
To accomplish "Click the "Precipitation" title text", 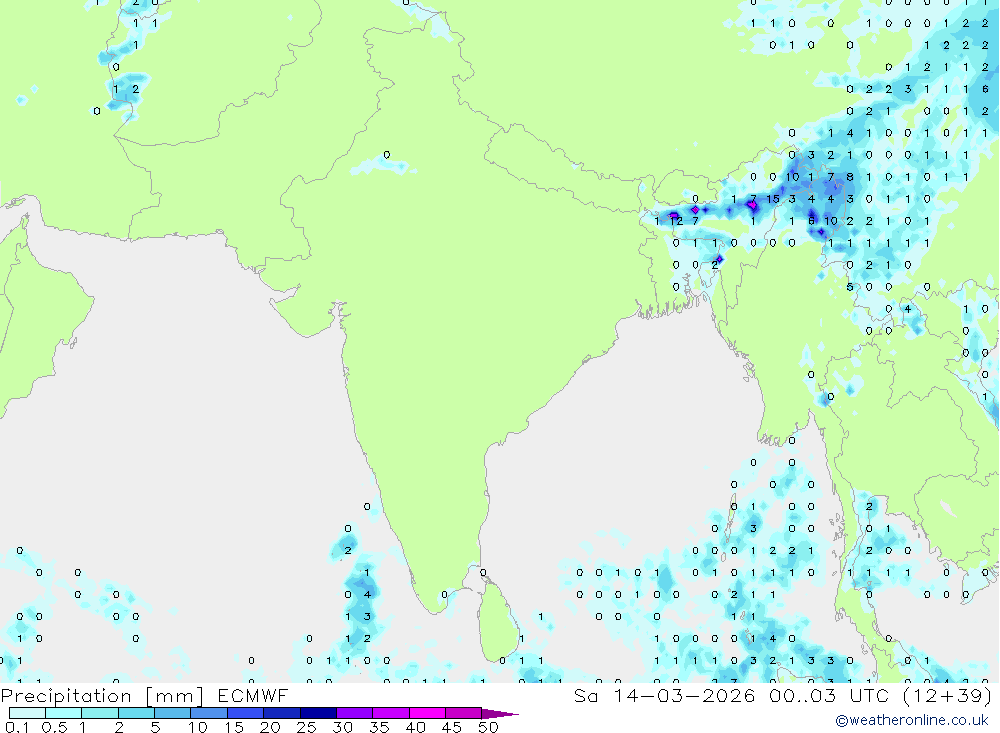I will point(66,696).
